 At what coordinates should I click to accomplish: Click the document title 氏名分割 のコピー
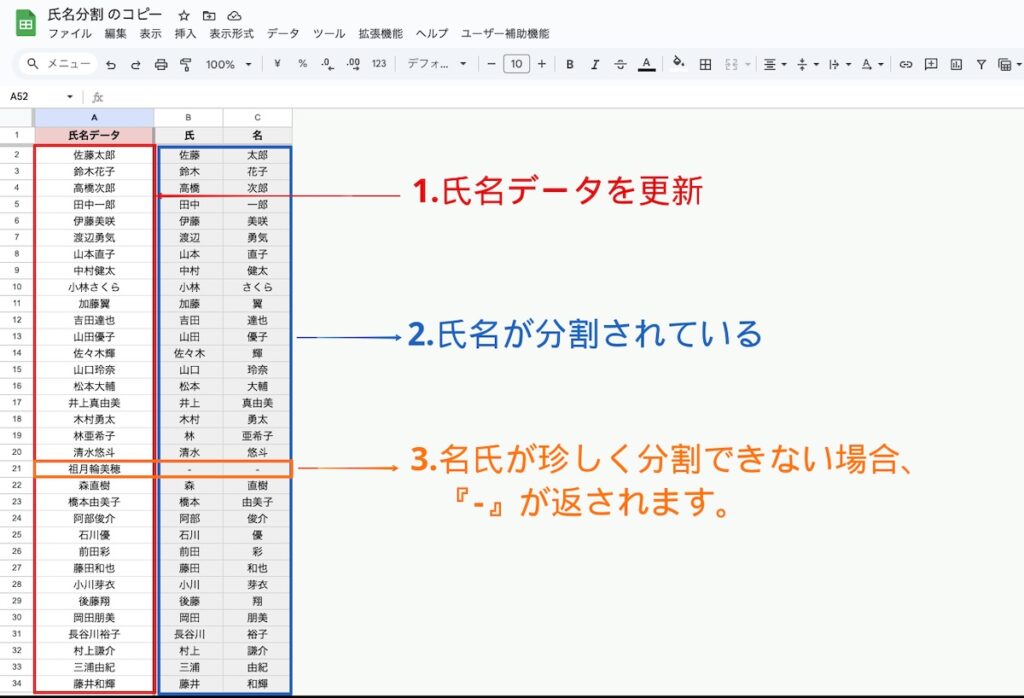[x=104, y=15]
